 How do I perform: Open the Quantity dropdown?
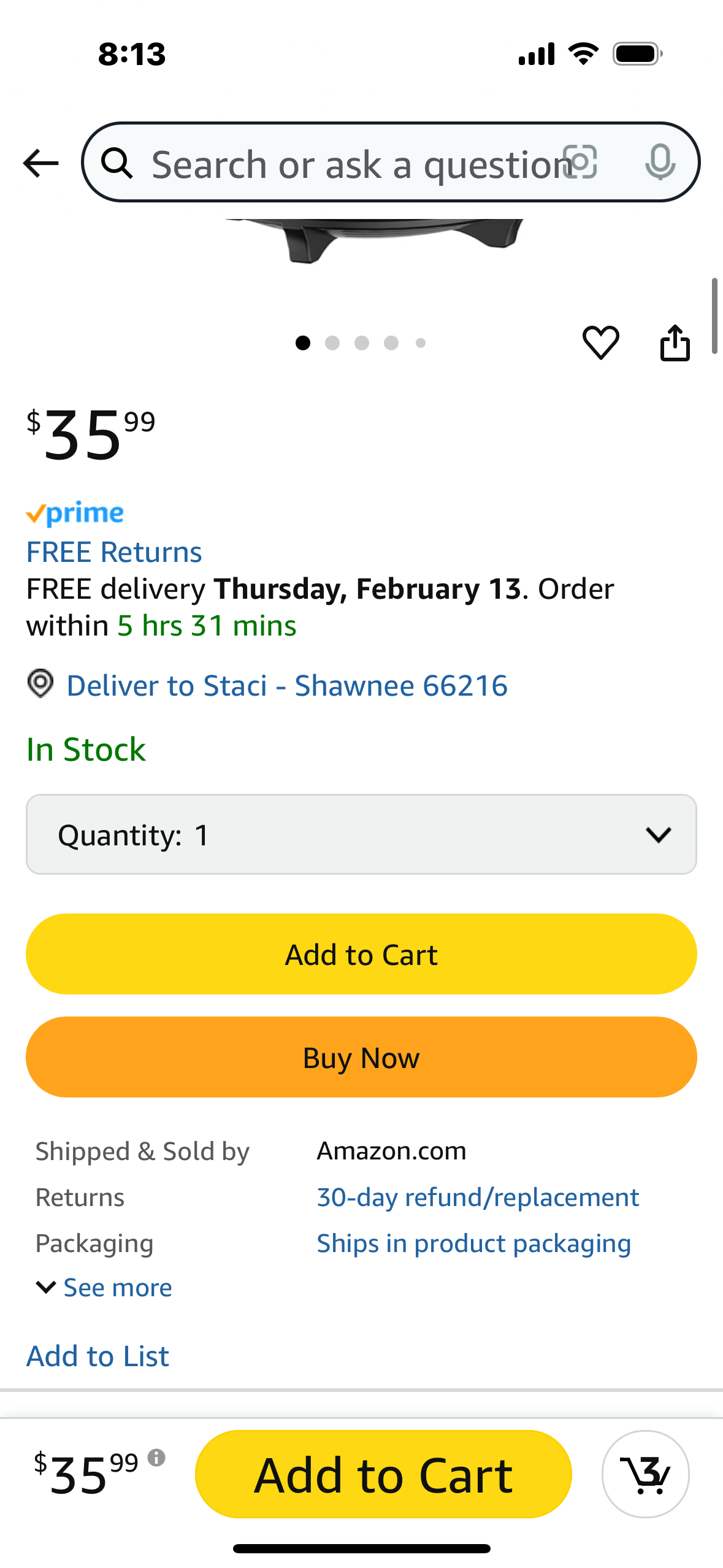361,834
